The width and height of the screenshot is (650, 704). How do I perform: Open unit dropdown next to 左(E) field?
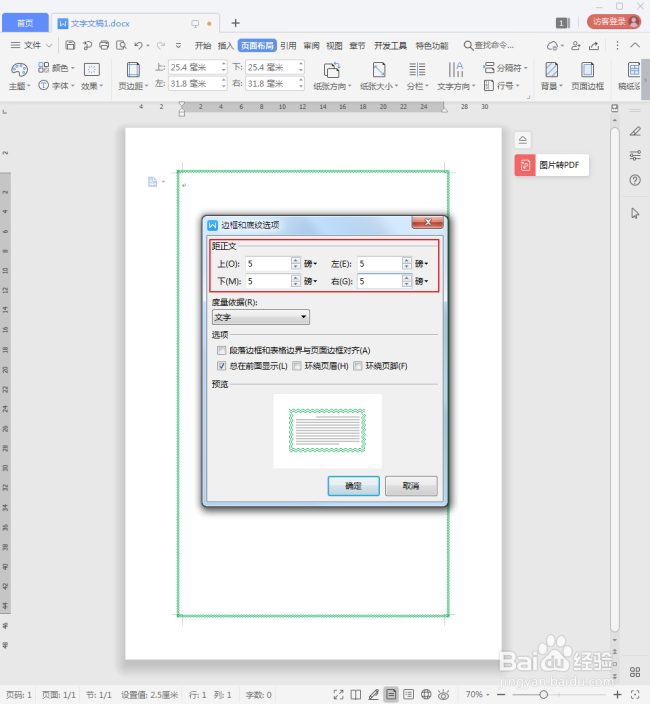(421, 264)
